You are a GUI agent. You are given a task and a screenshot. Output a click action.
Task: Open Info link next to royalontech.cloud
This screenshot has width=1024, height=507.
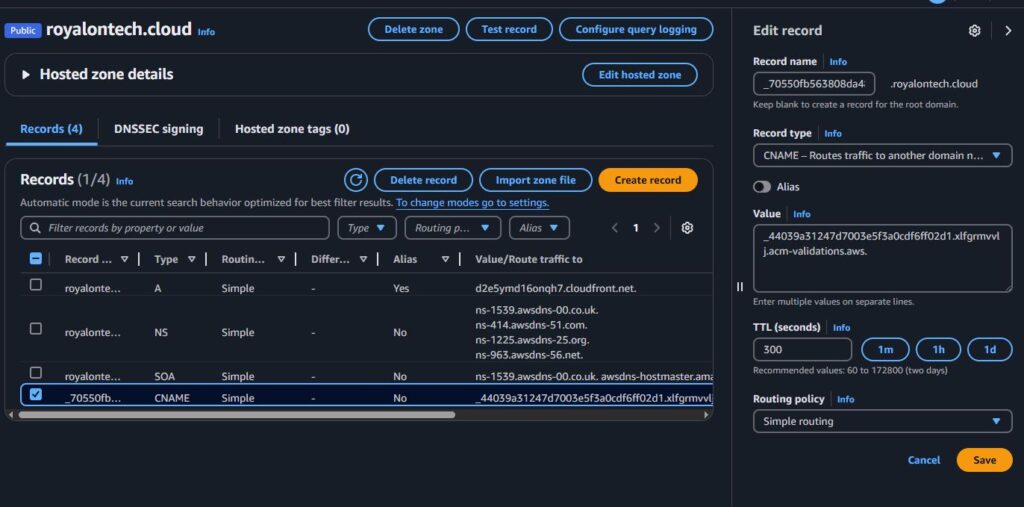206,31
